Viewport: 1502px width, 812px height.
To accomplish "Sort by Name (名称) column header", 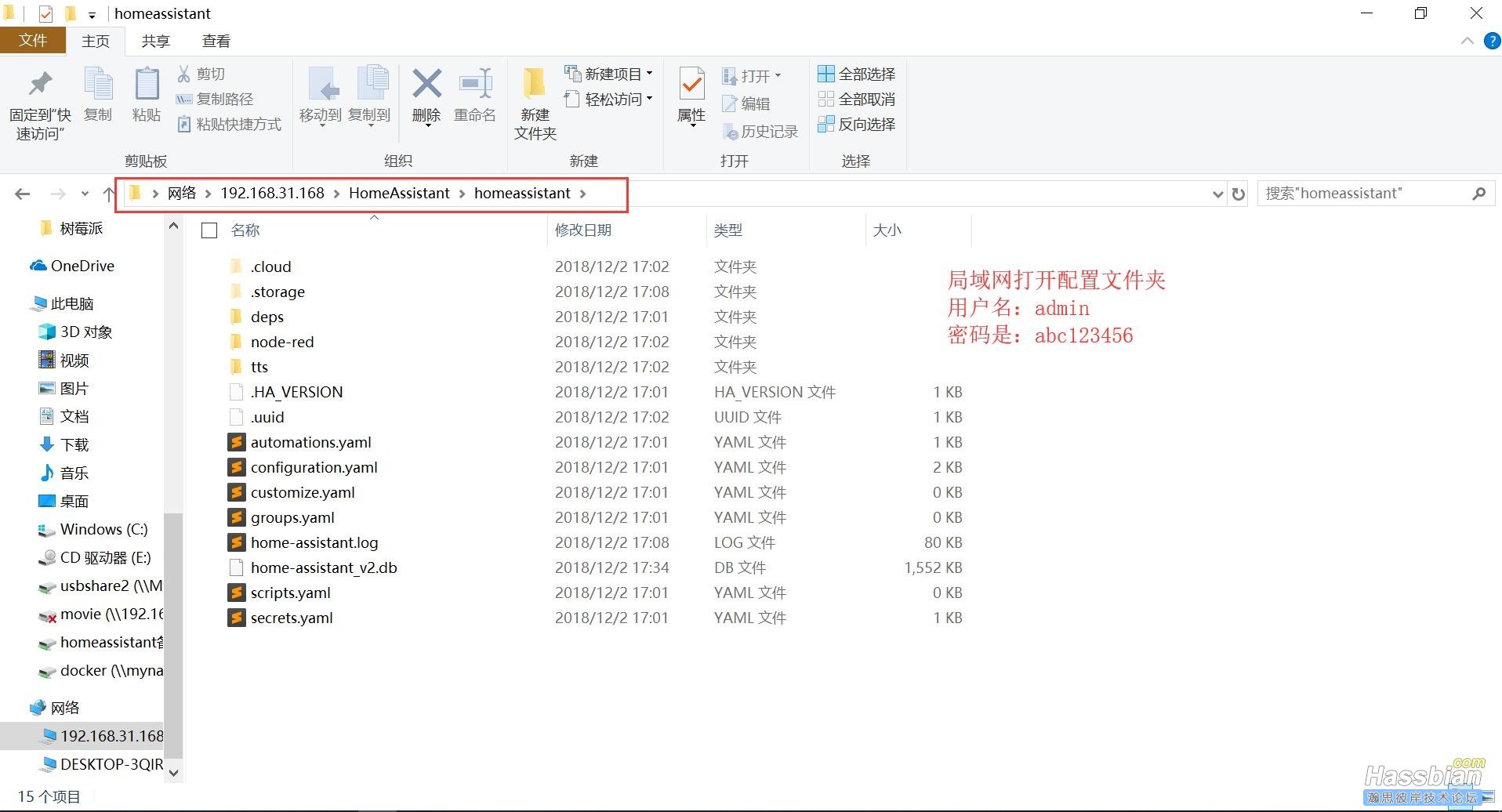I will 245,230.
